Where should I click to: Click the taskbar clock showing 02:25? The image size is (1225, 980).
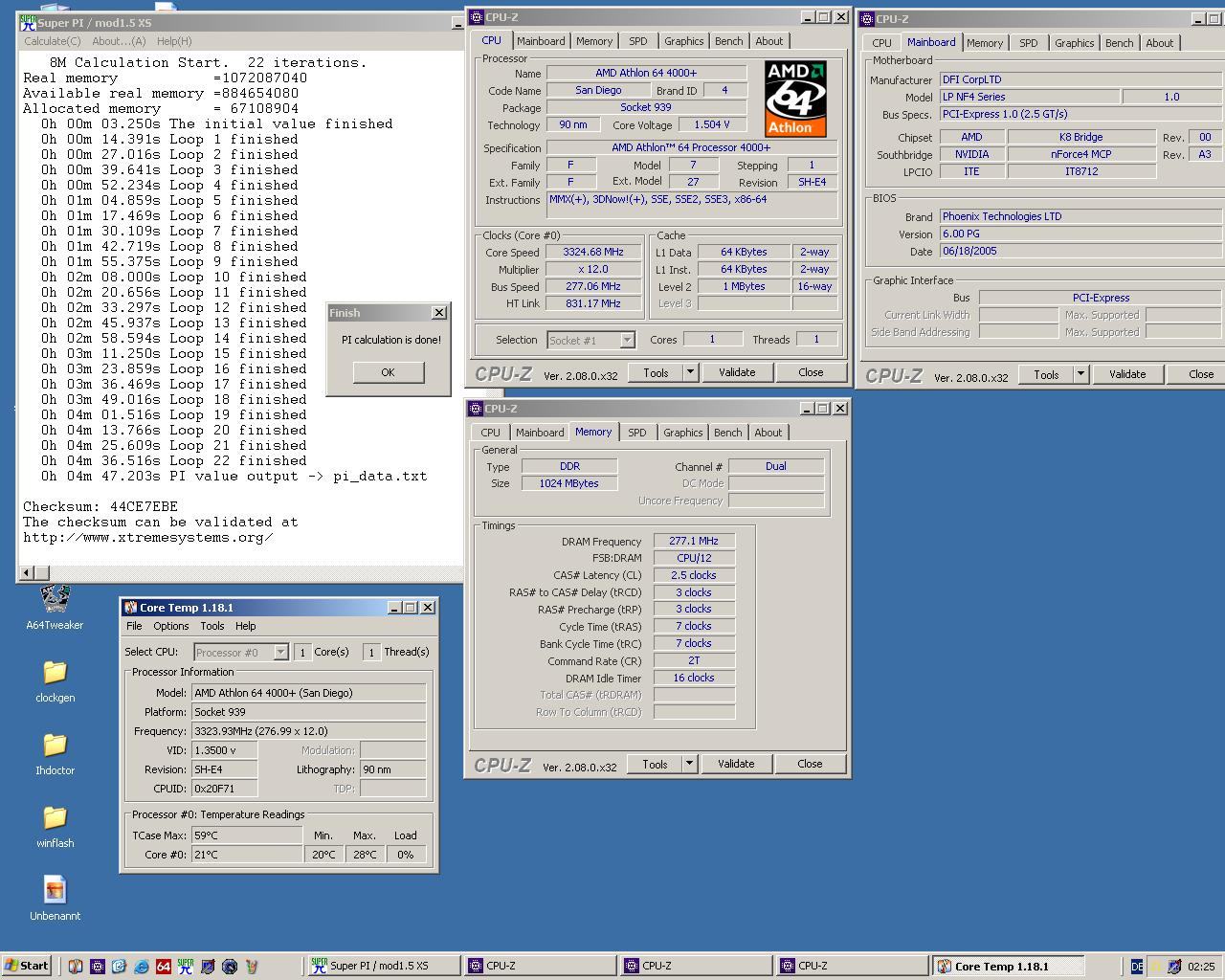click(1201, 967)
